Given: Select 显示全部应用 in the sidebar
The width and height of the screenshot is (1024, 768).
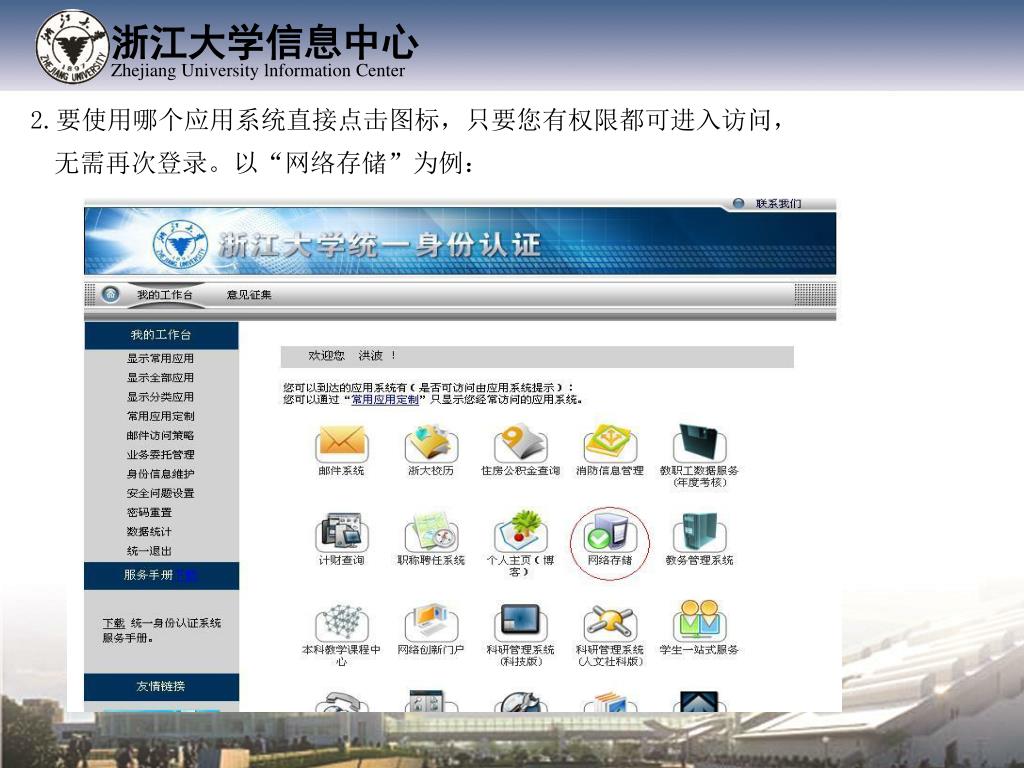Looking at the screenshot, I should [161, 377].
